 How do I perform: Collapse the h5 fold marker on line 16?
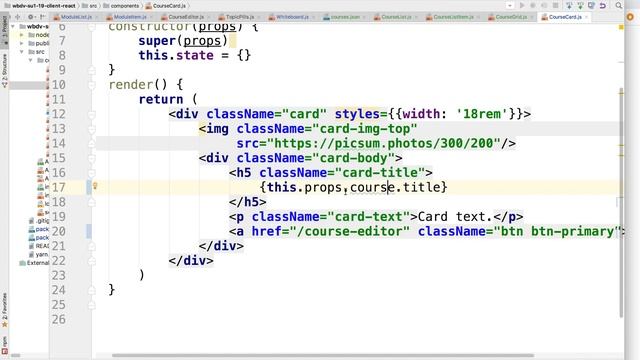tap(92, 173)
